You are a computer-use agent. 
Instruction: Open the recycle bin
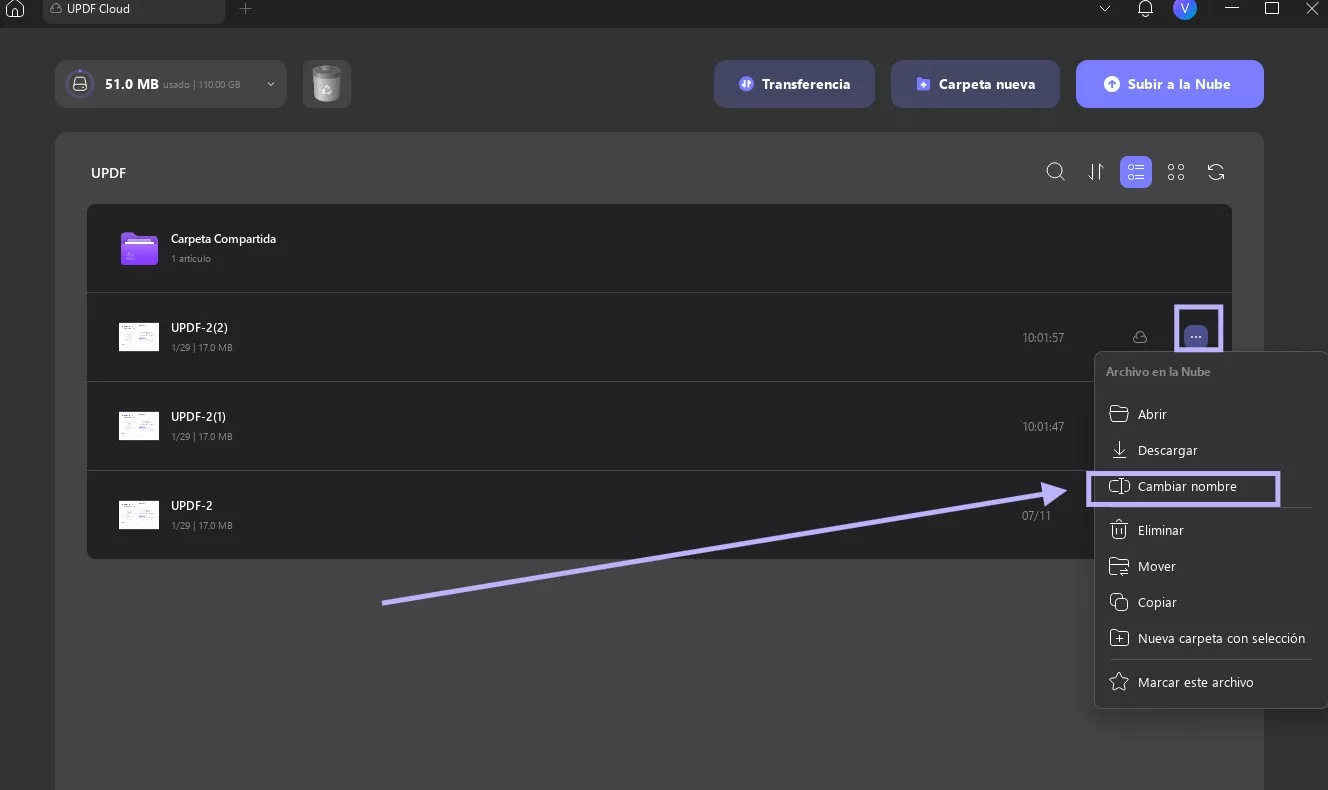pos(327,84)
